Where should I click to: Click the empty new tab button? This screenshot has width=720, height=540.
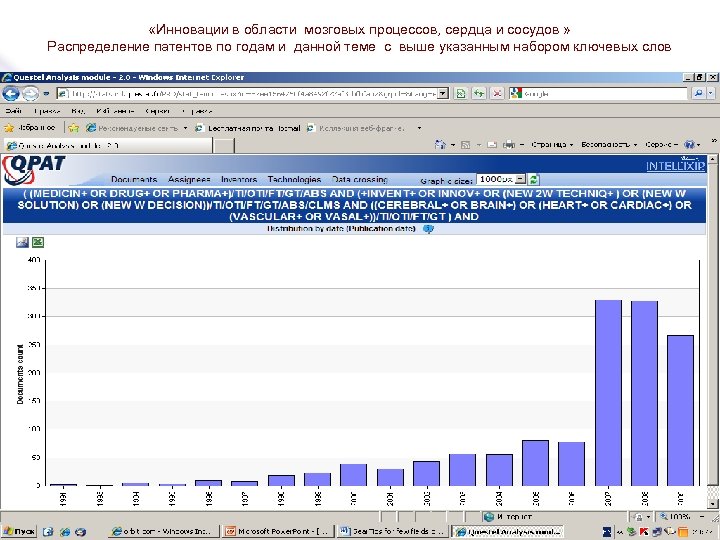click(x=224, y=146)
